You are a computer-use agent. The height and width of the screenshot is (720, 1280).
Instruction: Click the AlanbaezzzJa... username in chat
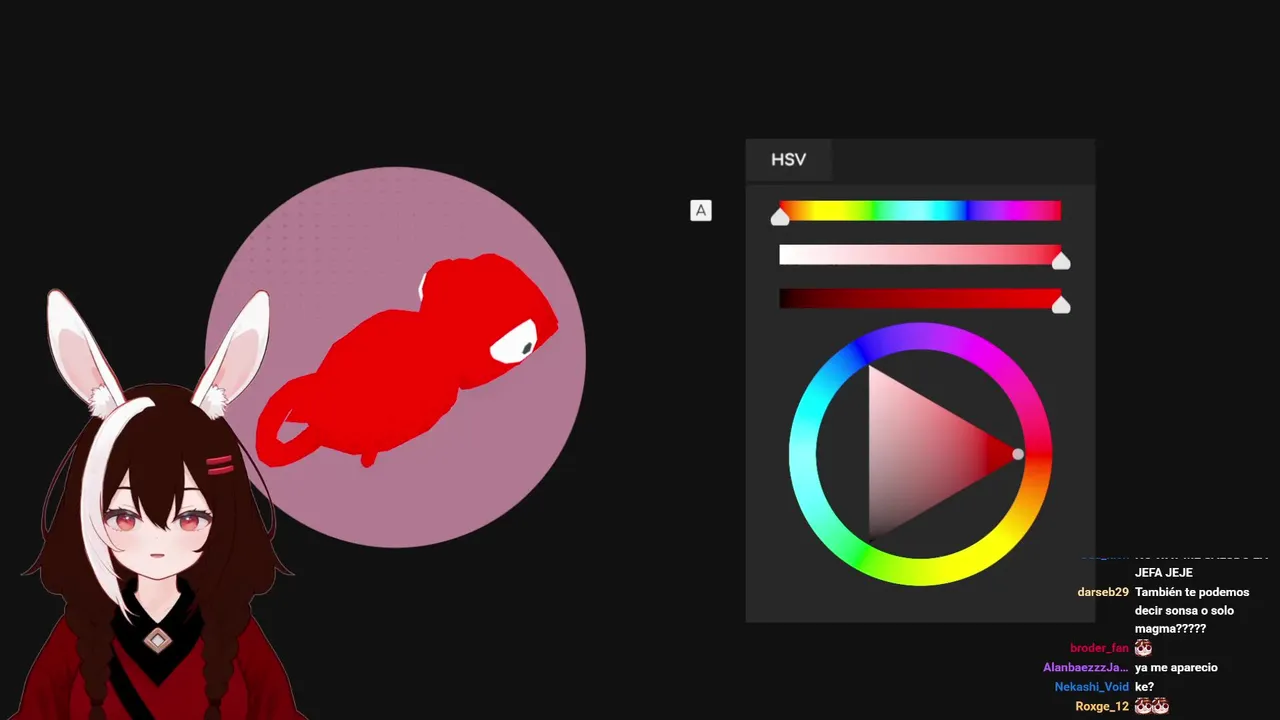coord(1086,667)
